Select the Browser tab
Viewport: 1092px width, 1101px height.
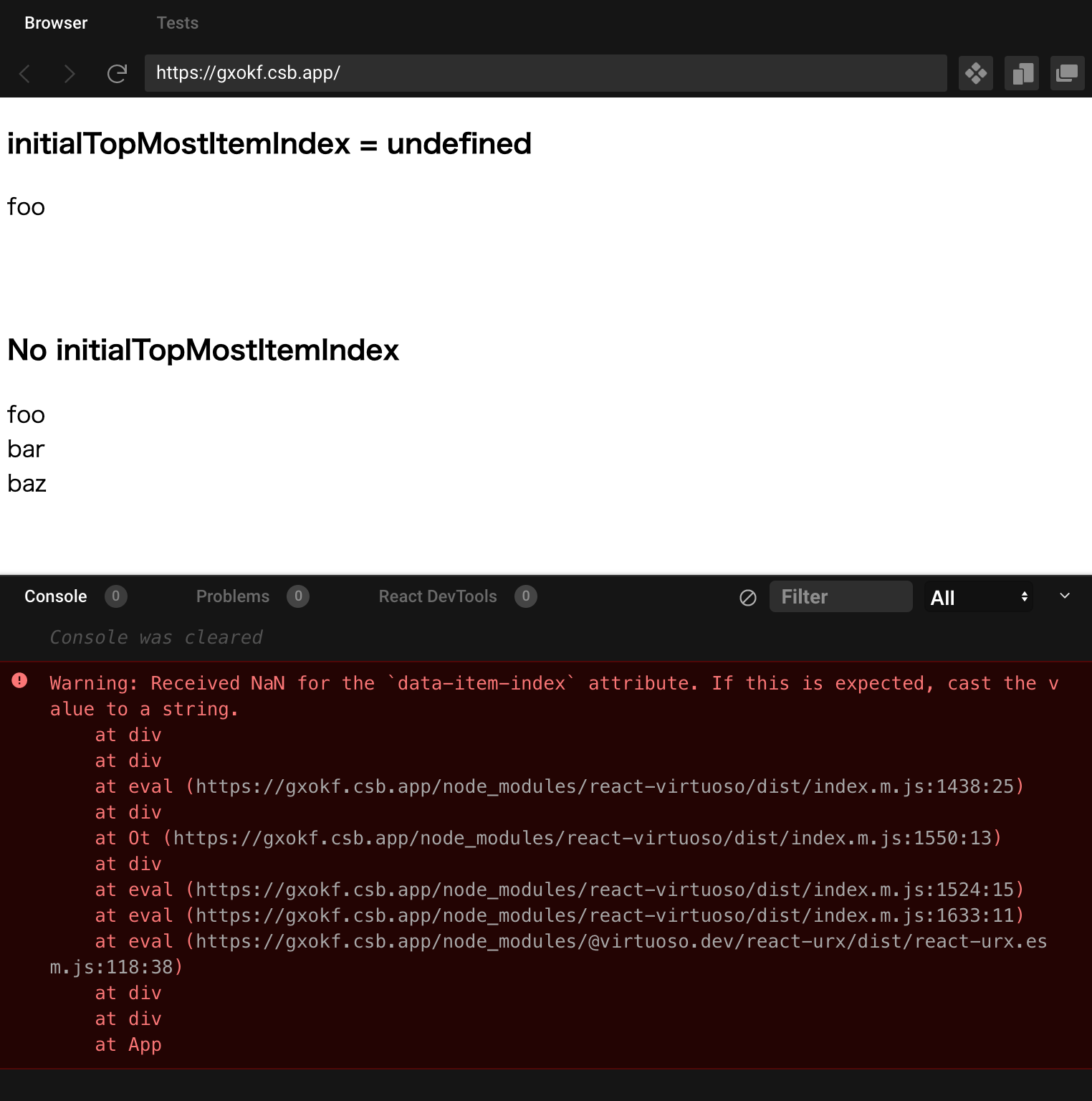(55, 22)
